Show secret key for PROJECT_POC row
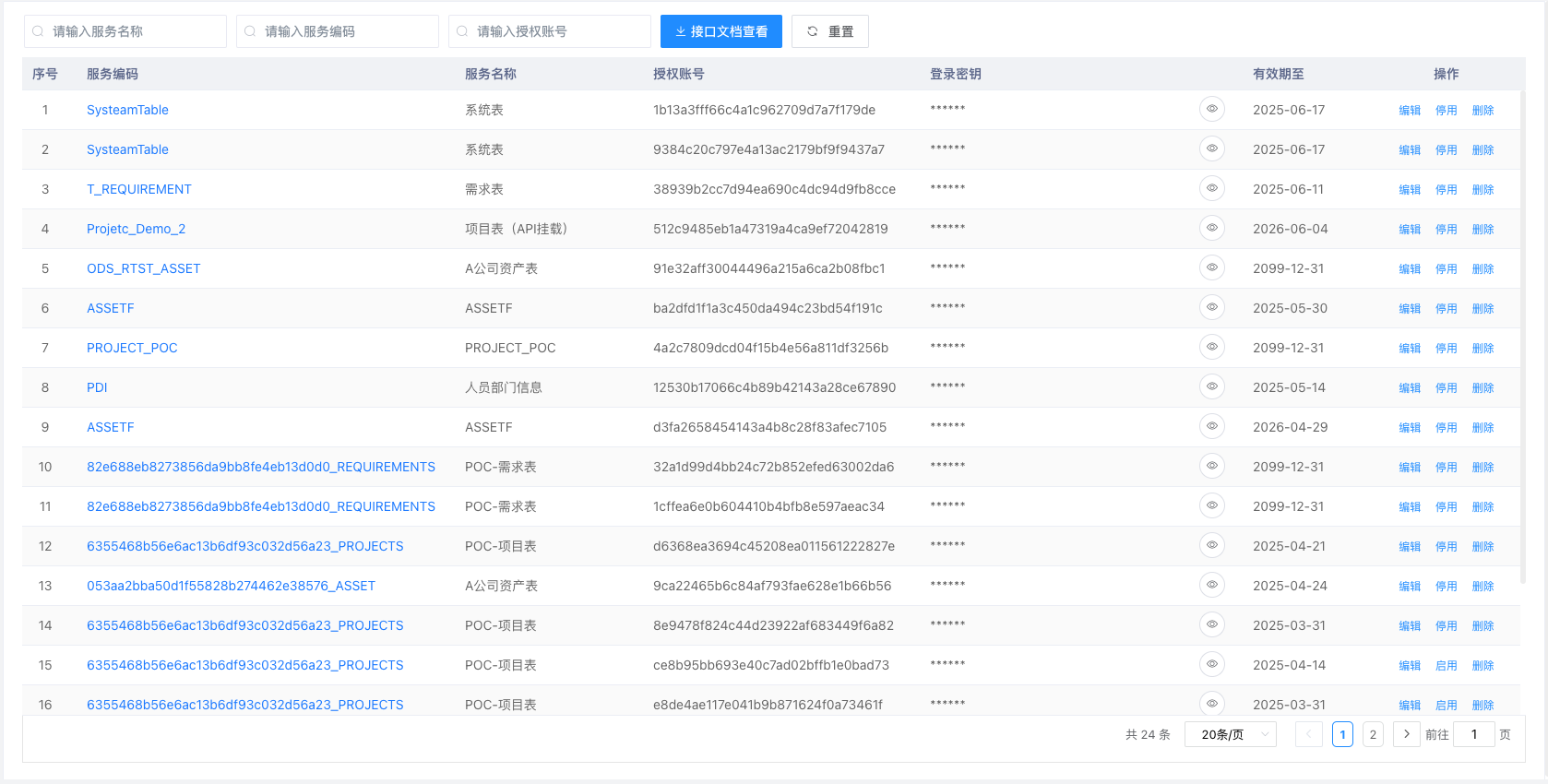Image resolution: width=1548 pixels, height=784 pixels. (1212, 347)
